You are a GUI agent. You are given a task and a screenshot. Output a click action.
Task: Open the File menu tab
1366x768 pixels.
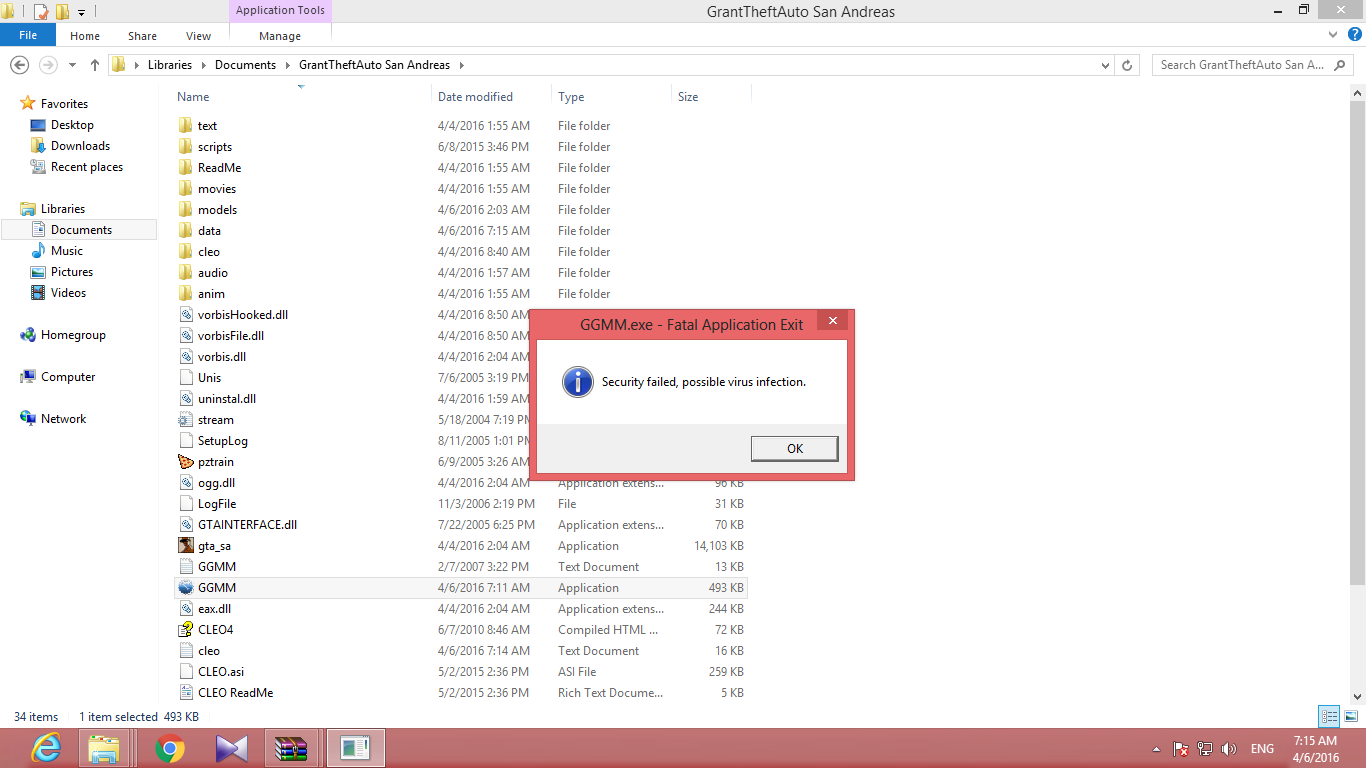(x=28, y=35)
